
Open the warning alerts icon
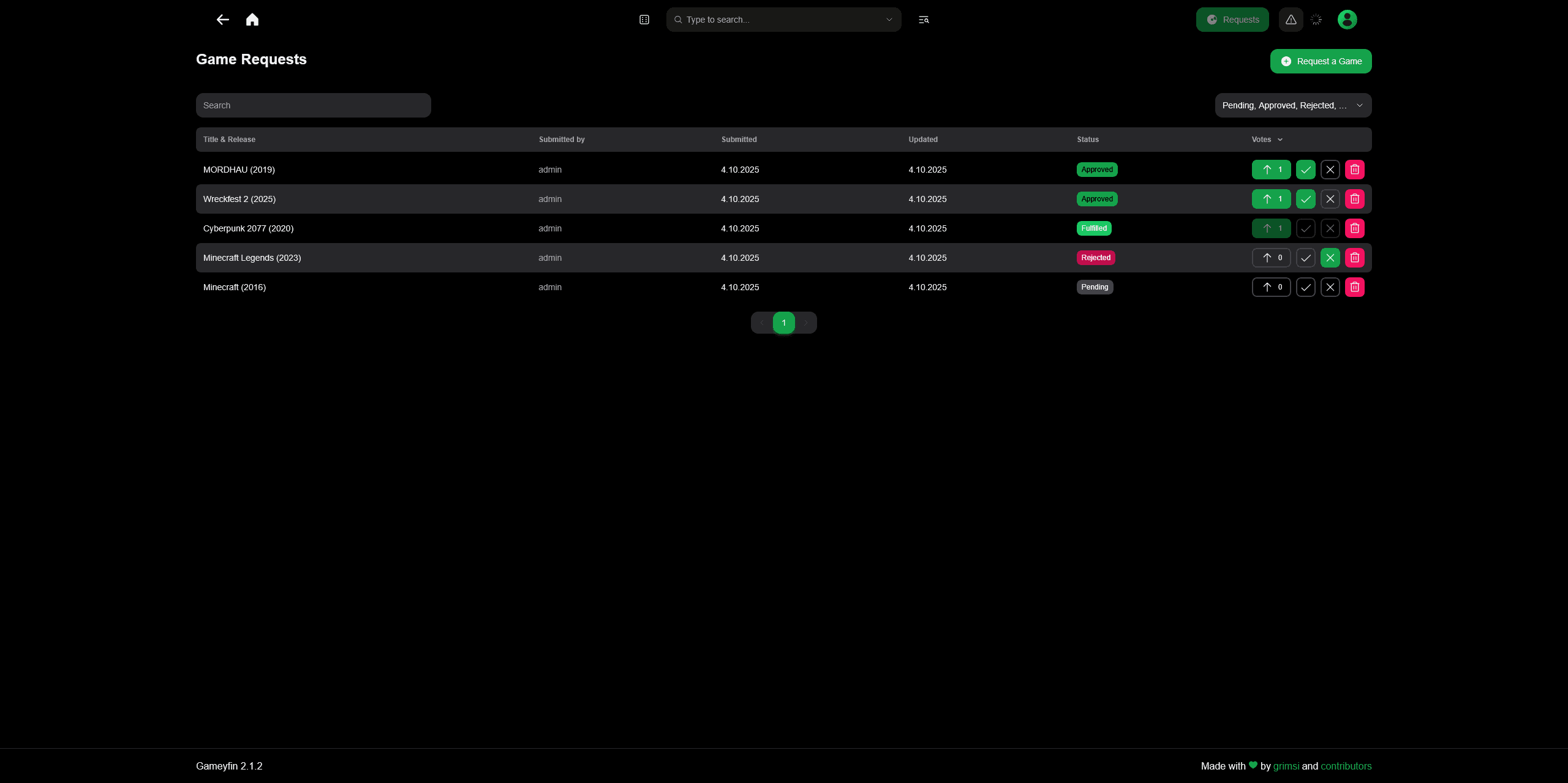pos(1291,20)
